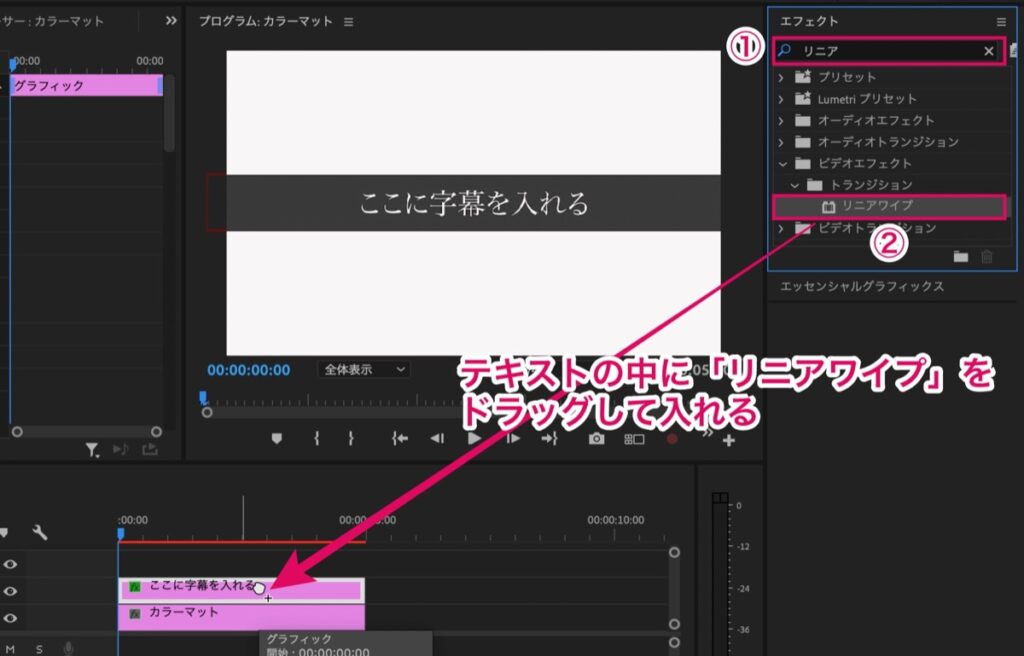Solo the audio track with S button

[39, 649]
